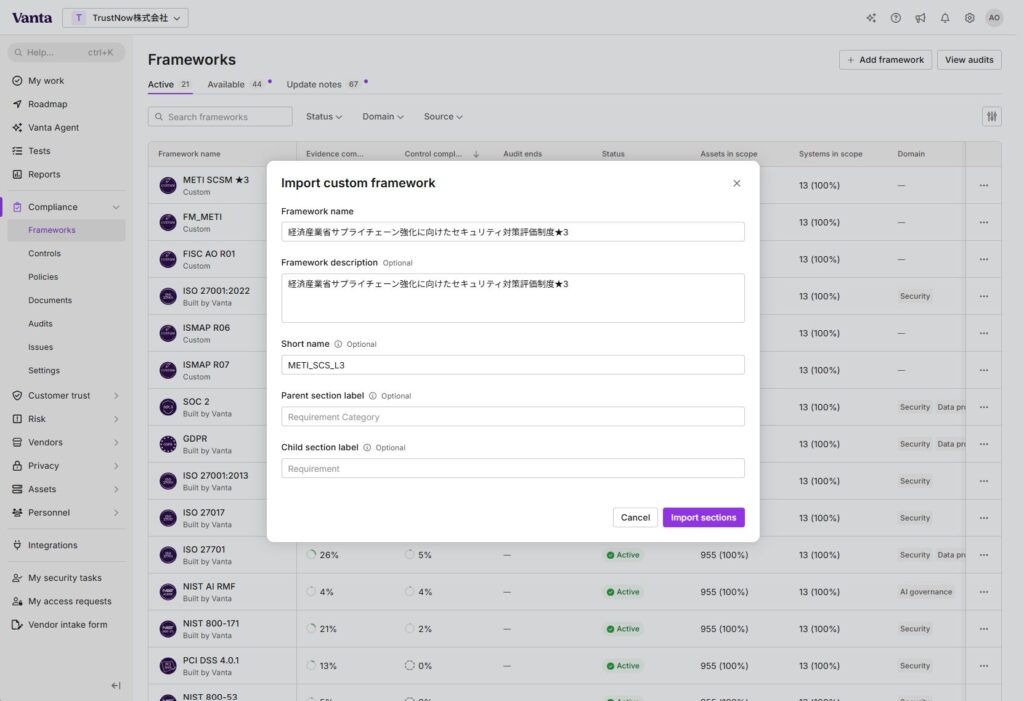Click the Vanta AI sparkle icon
1024x701 pixels.
[871, 18]
